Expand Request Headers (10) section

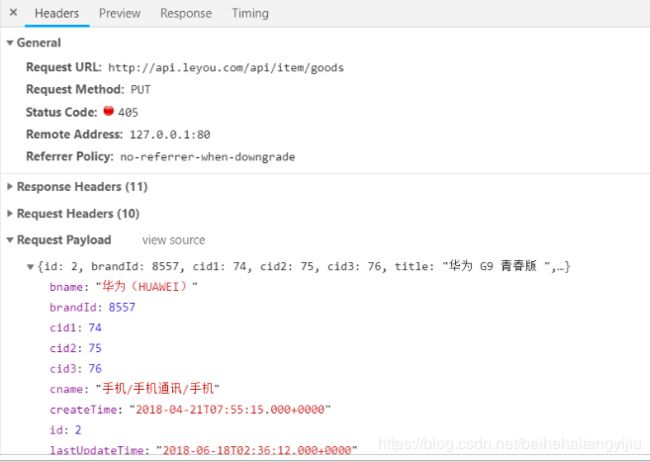tap(10, 214)
